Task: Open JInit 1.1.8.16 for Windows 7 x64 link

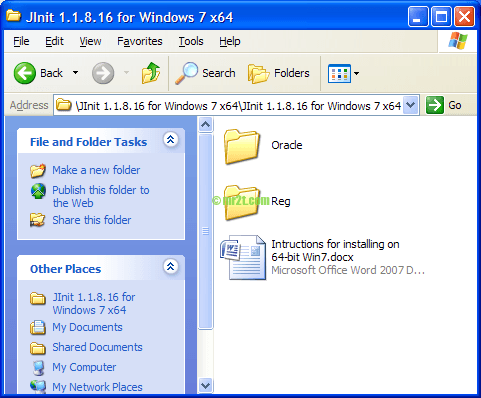Action: click(94, 303)
